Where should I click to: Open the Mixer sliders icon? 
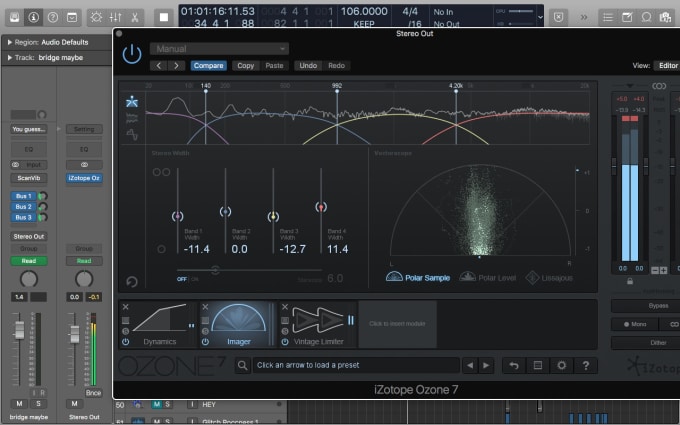pos(115,17)
